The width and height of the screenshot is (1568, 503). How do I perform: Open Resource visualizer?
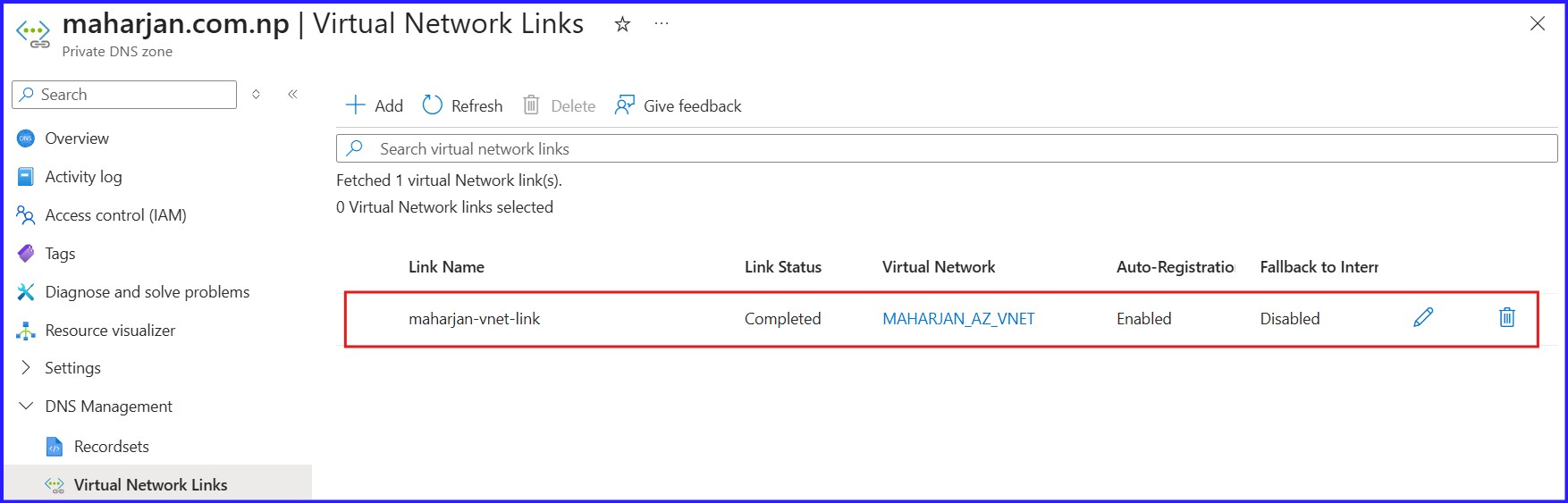[110, 331]
